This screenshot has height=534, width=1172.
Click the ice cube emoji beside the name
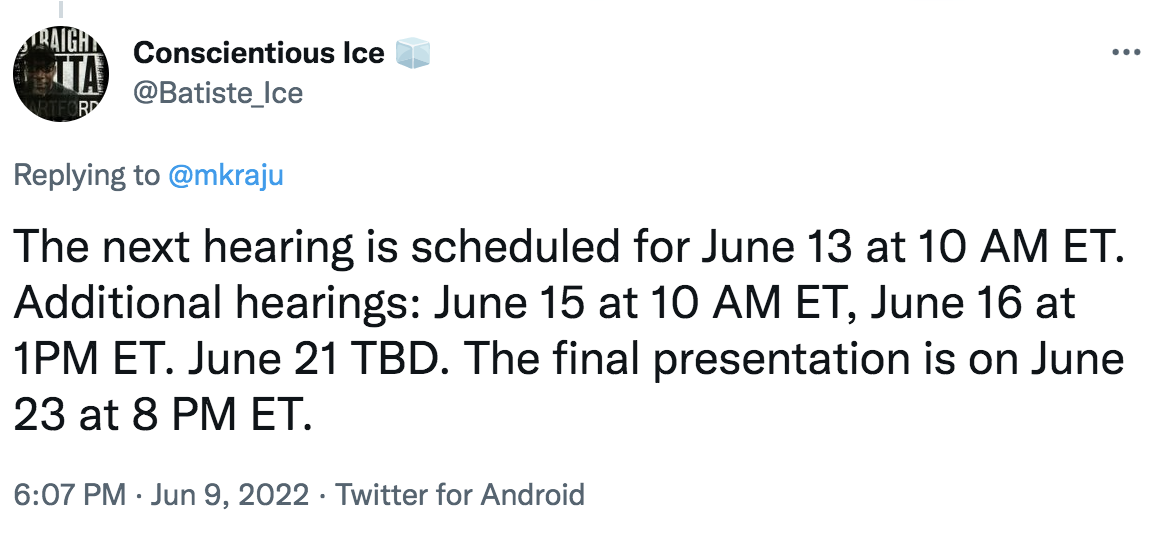[x=413, y=53]
